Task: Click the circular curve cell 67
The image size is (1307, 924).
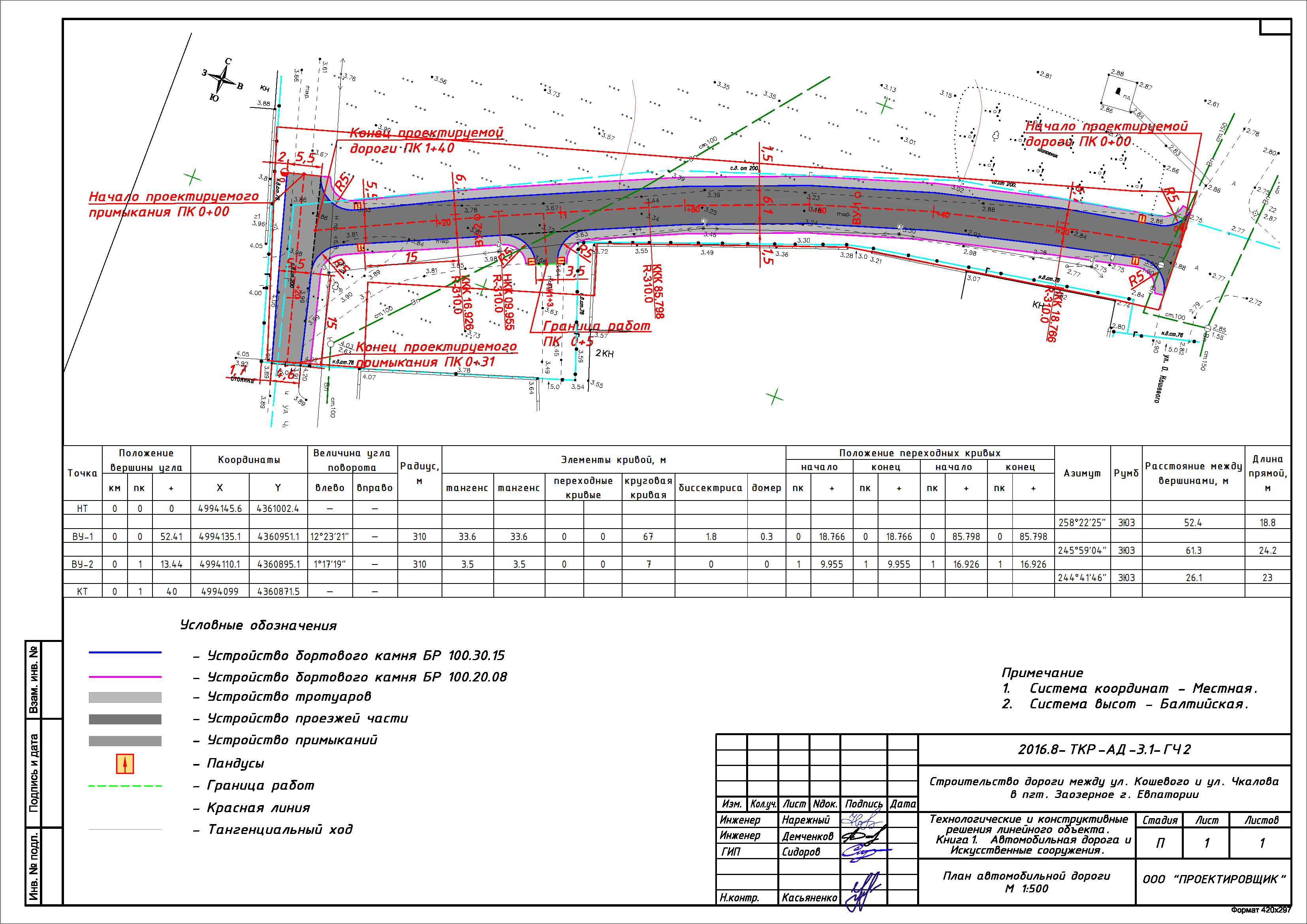Action: point(649,536)
